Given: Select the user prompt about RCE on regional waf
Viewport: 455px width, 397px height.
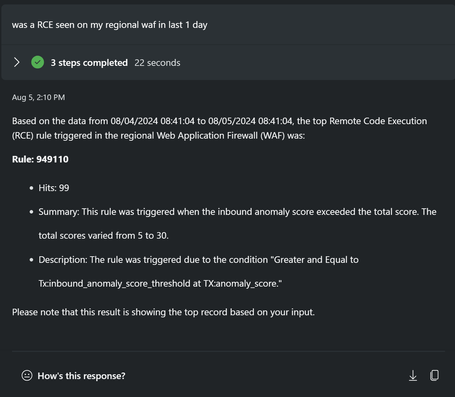Looking at the screenshot, I should (110, 25).
